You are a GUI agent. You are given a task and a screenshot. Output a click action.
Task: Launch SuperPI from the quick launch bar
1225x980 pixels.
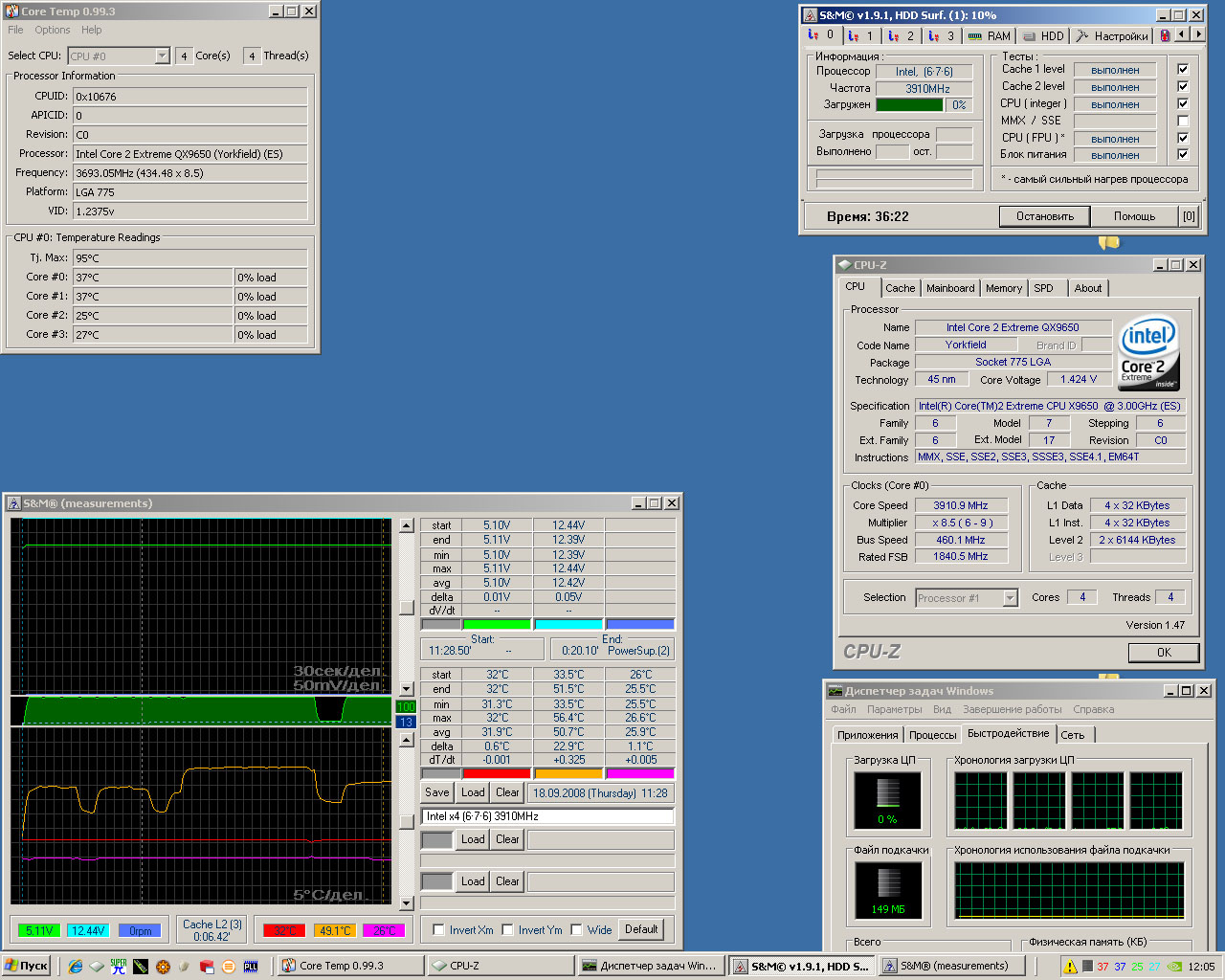click(x=119, y=967)
